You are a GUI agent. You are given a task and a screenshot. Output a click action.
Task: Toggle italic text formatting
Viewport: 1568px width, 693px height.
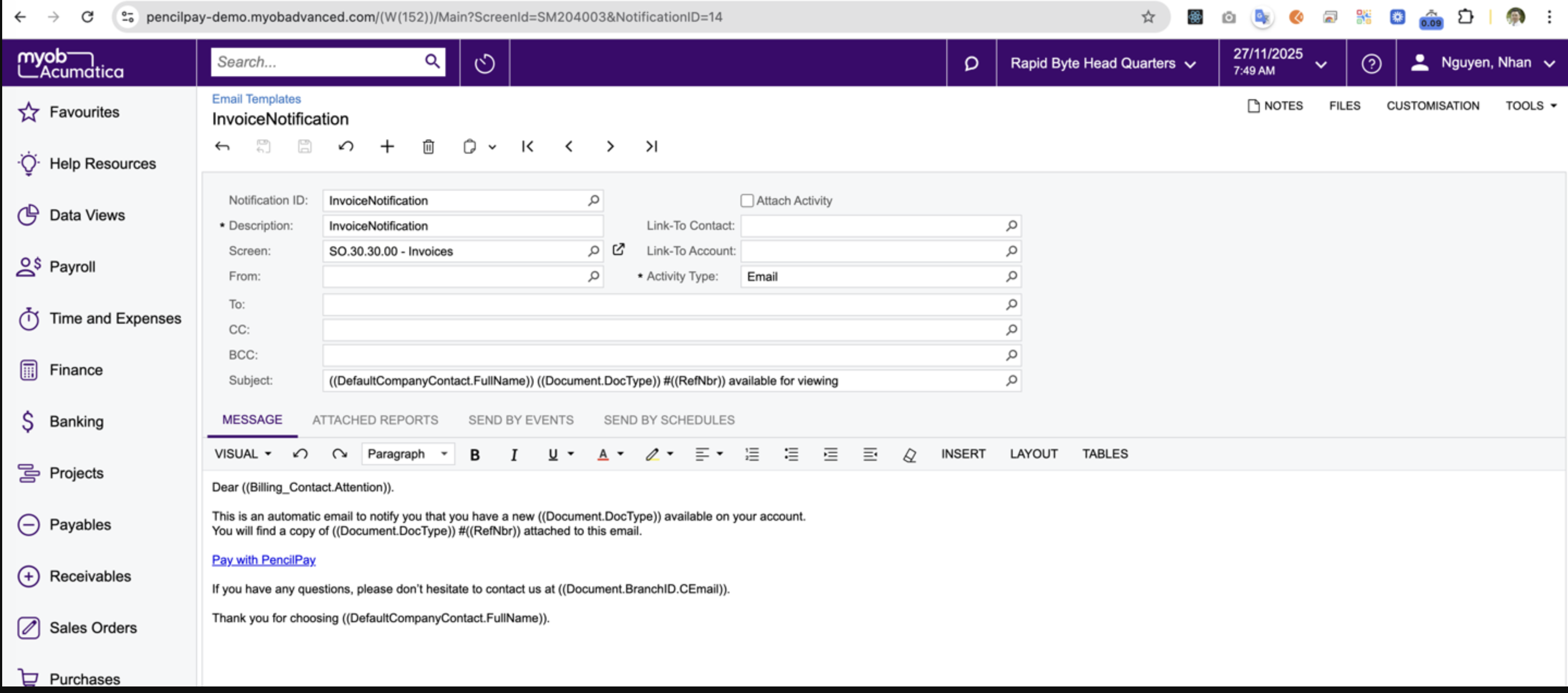click(514, 454)
